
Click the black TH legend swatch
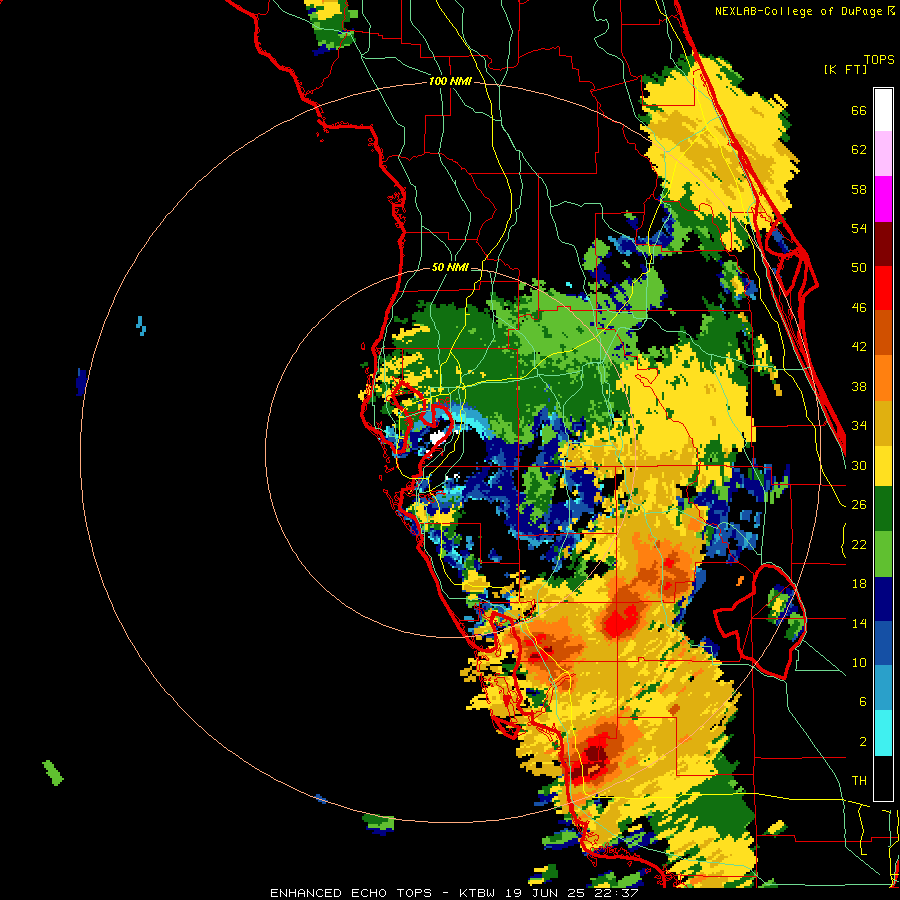pos(883,778)
